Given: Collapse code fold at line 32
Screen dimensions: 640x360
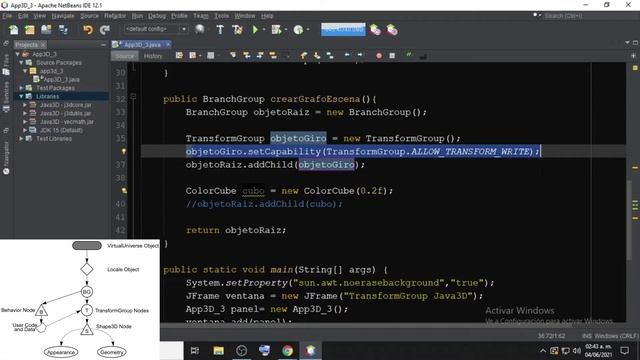Looking at the screenshot, I should click(x=133, y=97).
